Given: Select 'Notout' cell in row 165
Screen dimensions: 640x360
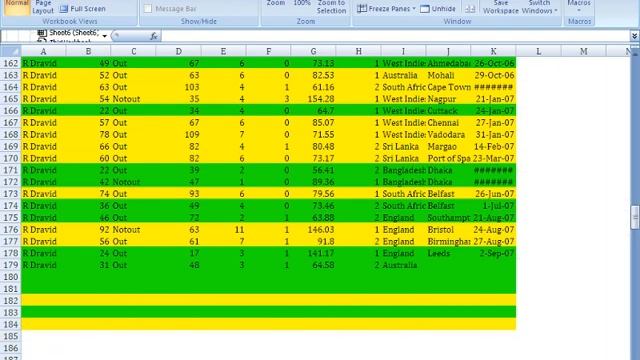Looking at the screenshot, I should 133,99.
